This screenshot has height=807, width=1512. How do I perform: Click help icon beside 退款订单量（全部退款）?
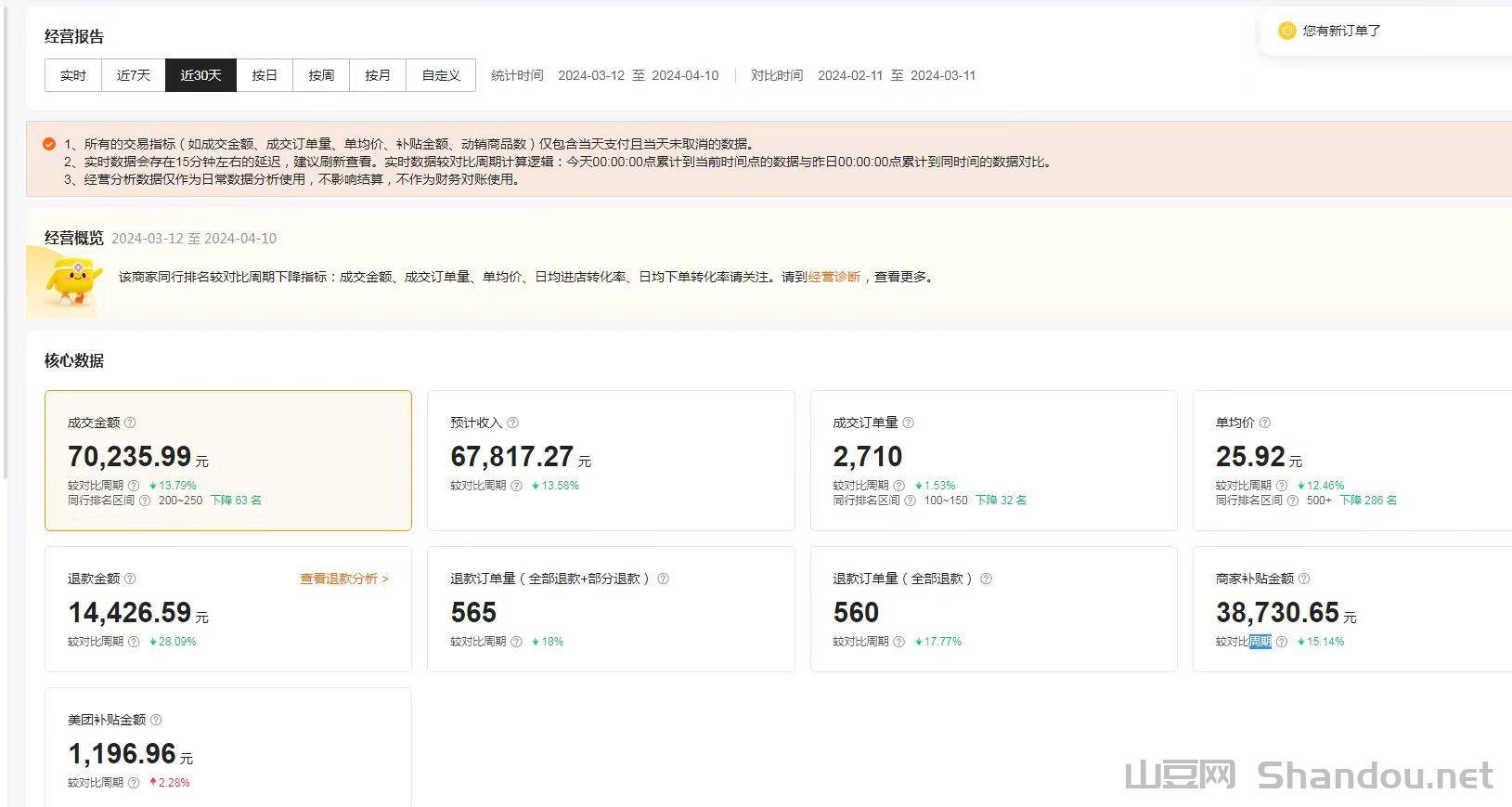coord(986,579)
